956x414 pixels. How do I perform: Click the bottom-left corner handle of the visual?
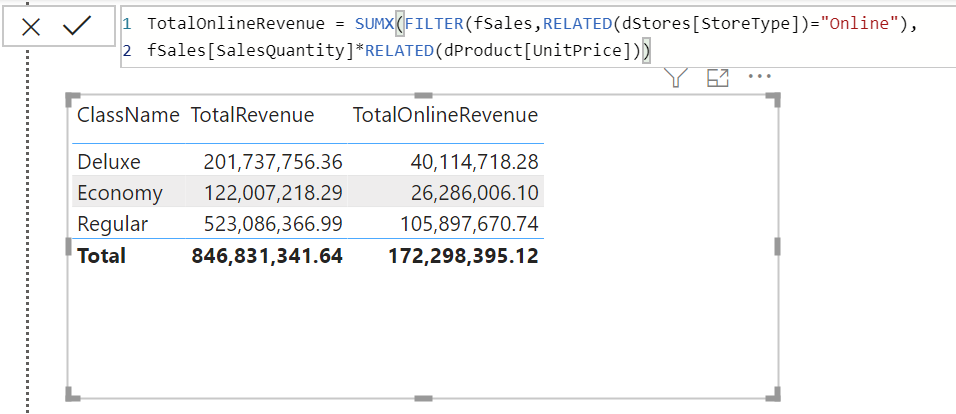pos(73,394)
